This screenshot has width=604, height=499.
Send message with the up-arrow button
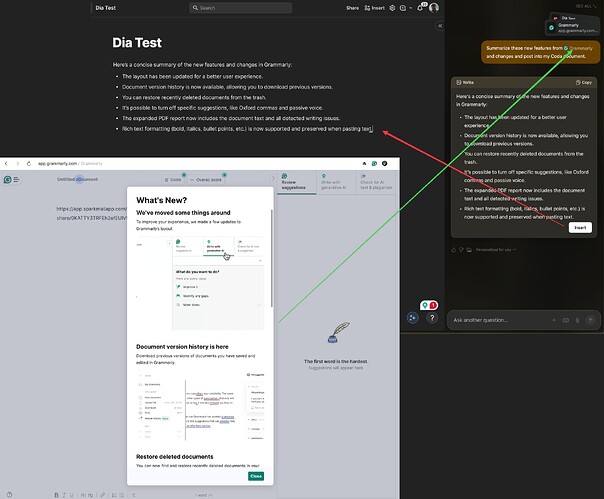590,320
